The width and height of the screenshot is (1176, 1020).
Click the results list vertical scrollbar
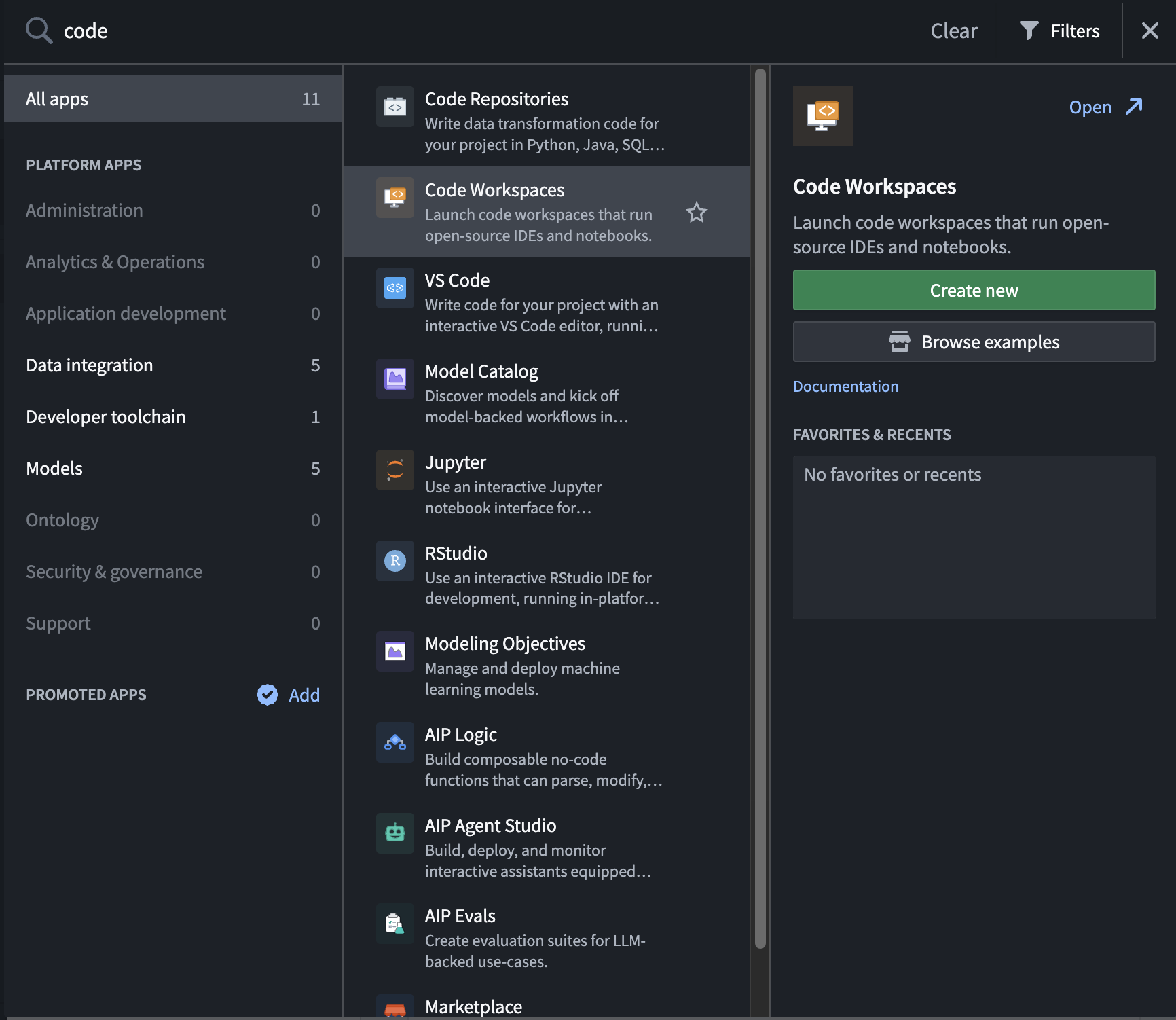pos(760,508)
